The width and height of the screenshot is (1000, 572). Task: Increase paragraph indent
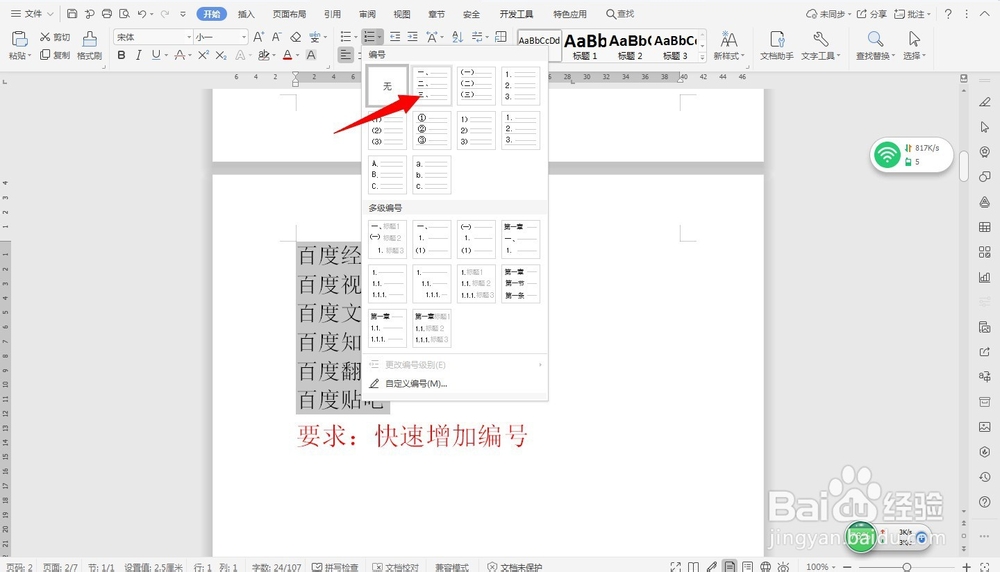(413, 37)
